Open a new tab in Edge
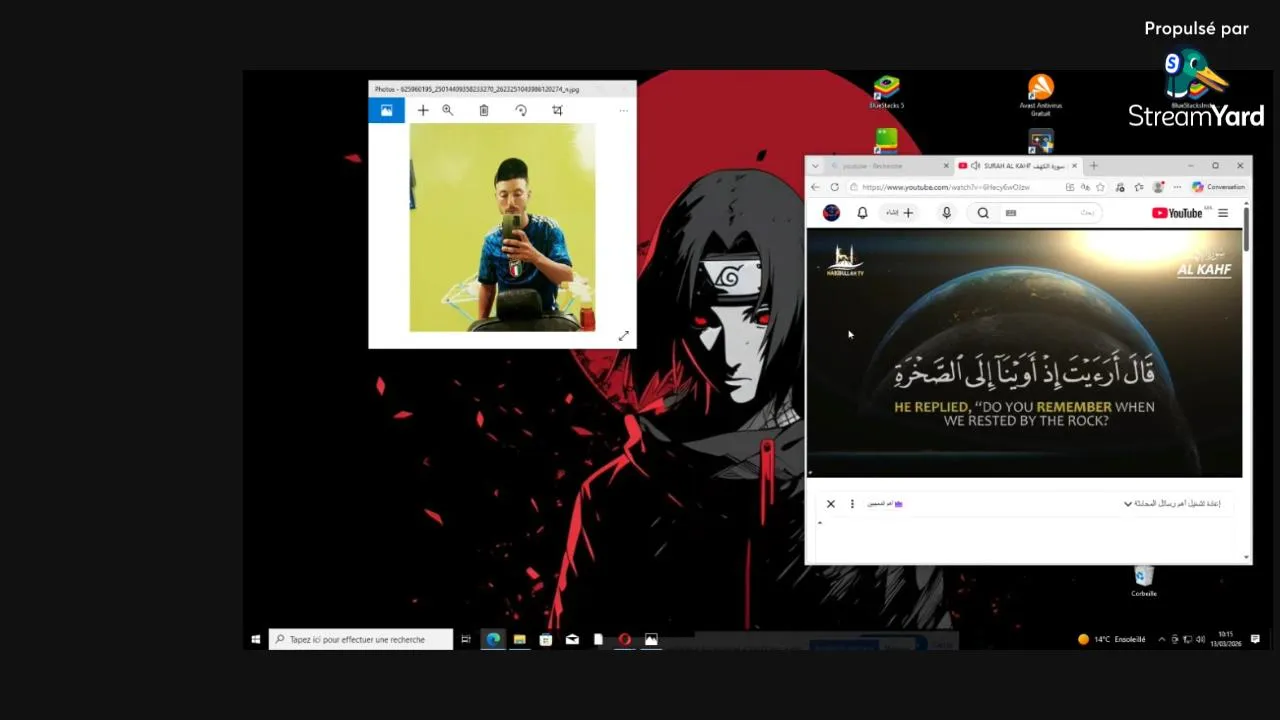 1093,166
